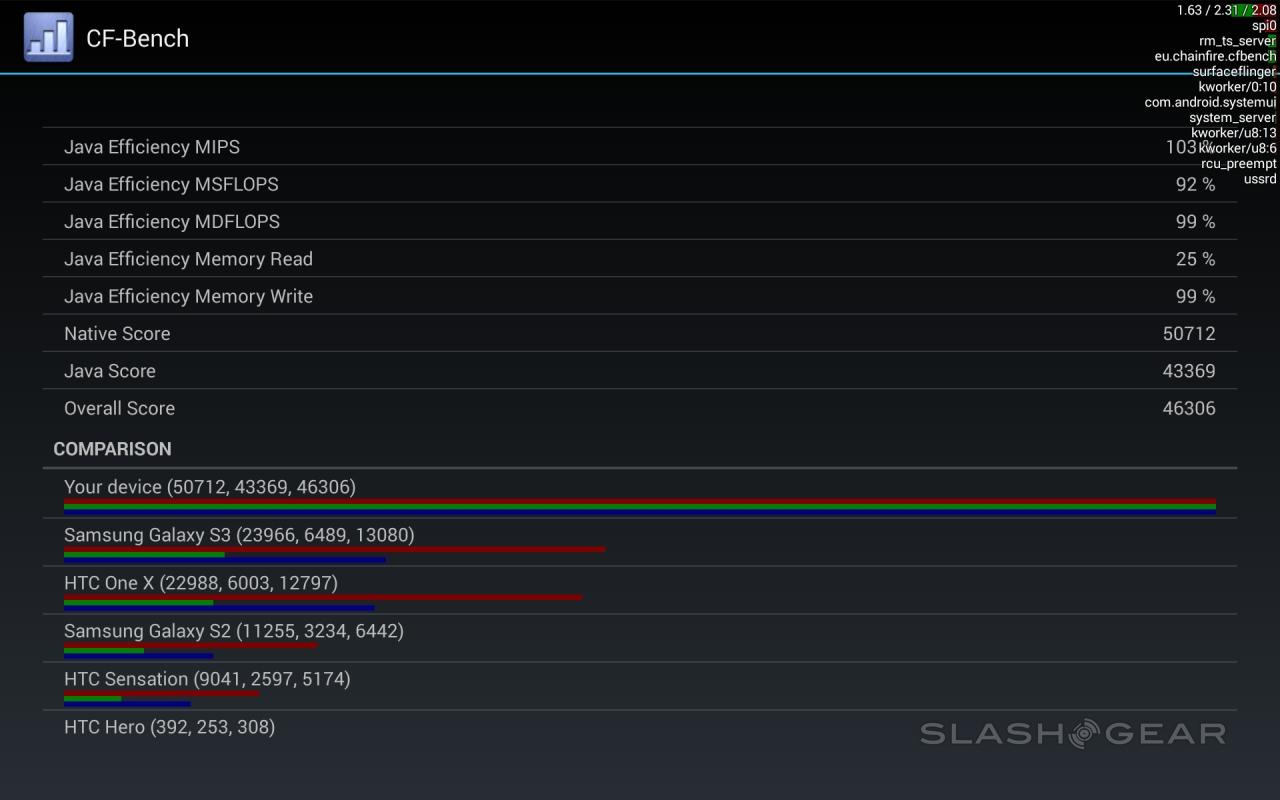
Task: Click the Your device score bar
Action: click(x=640, y=507)
